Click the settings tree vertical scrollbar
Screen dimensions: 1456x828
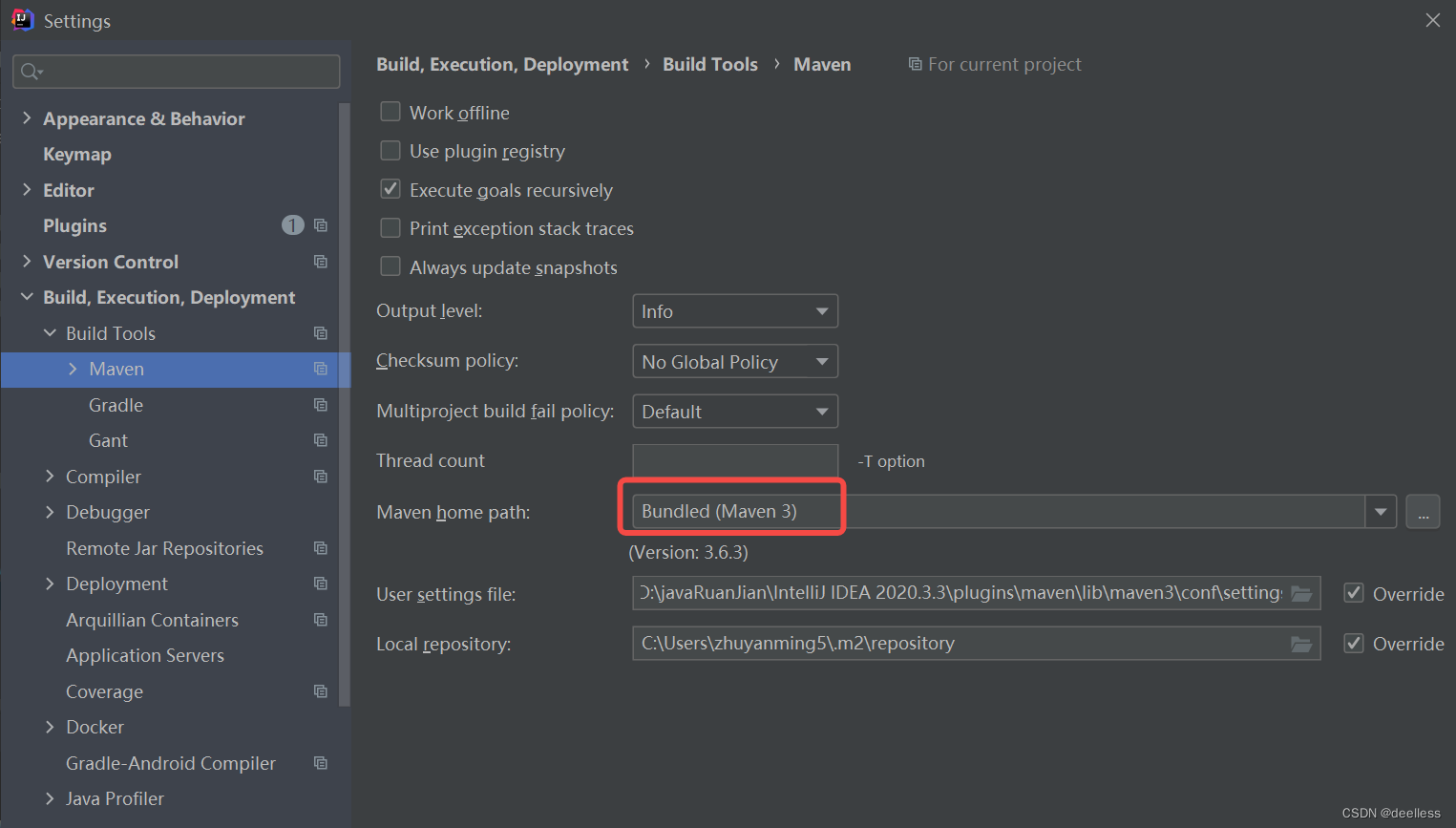[345, 405]
